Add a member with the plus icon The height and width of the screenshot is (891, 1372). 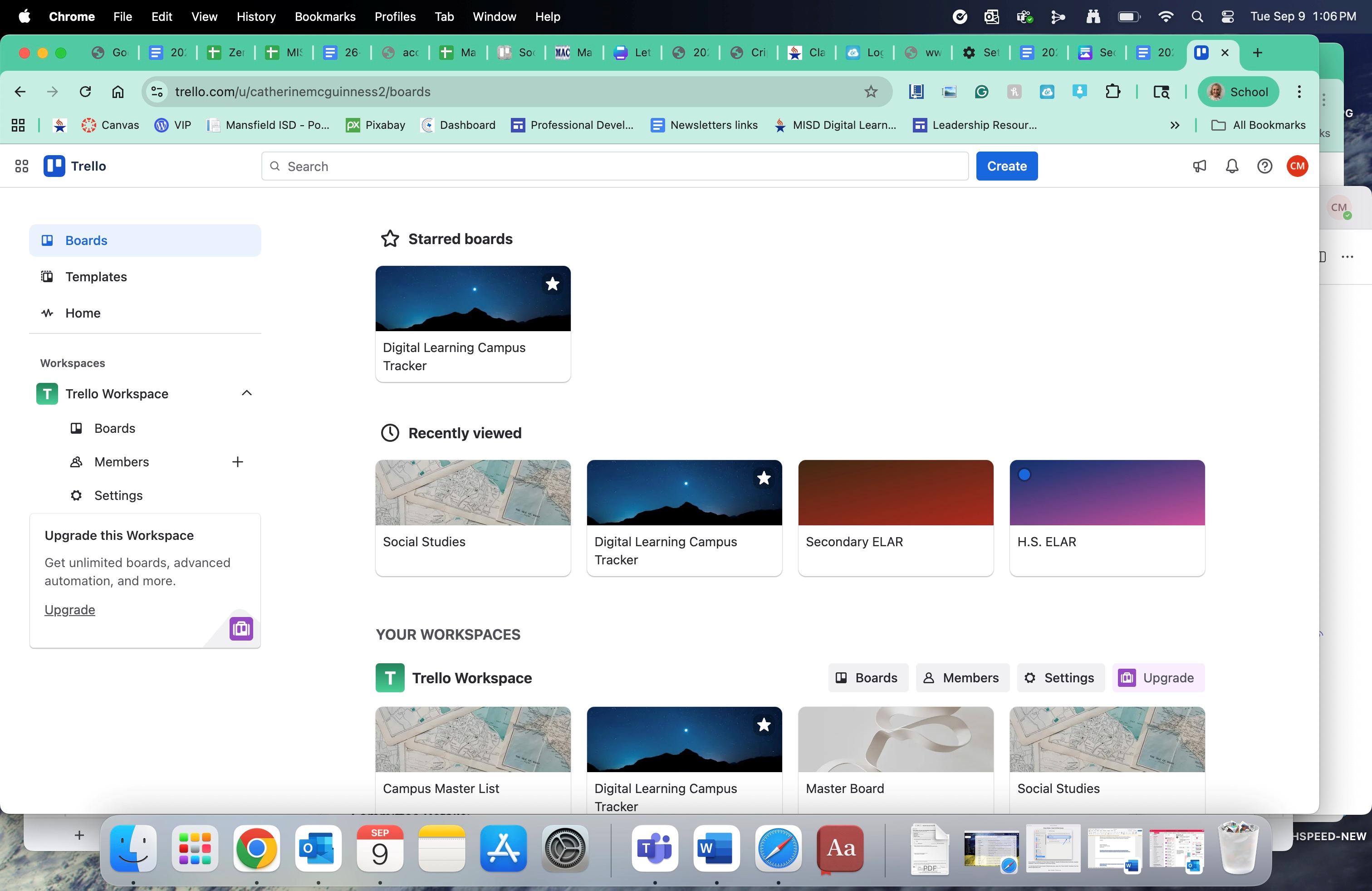point(237,462)
